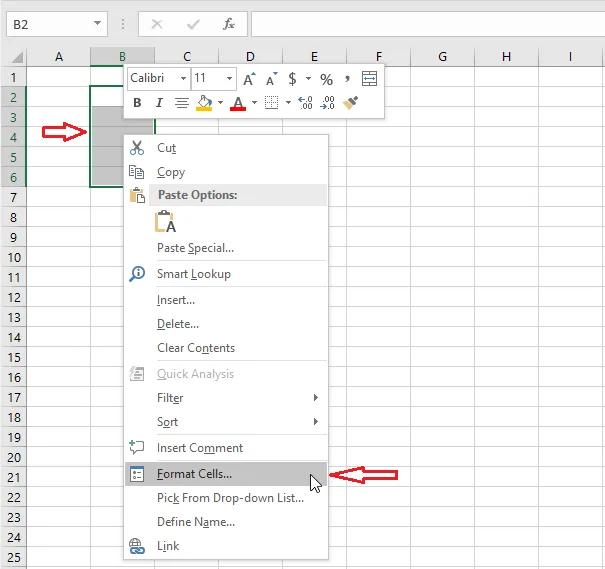The height and width of the screenshot is (569, 605).
Task: Click the Format Painter brush icon
Action: [350, 103]
